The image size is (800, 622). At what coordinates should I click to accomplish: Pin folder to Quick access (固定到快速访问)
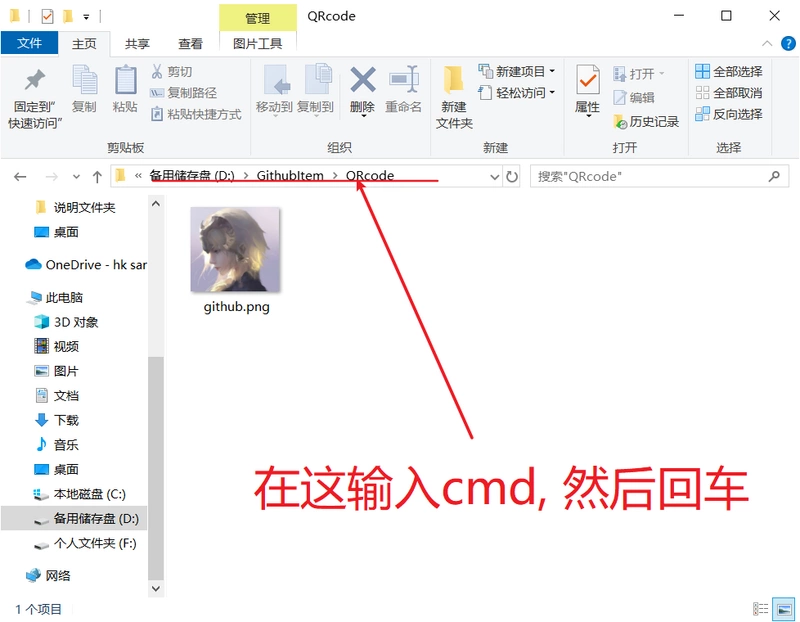point(35,96)
